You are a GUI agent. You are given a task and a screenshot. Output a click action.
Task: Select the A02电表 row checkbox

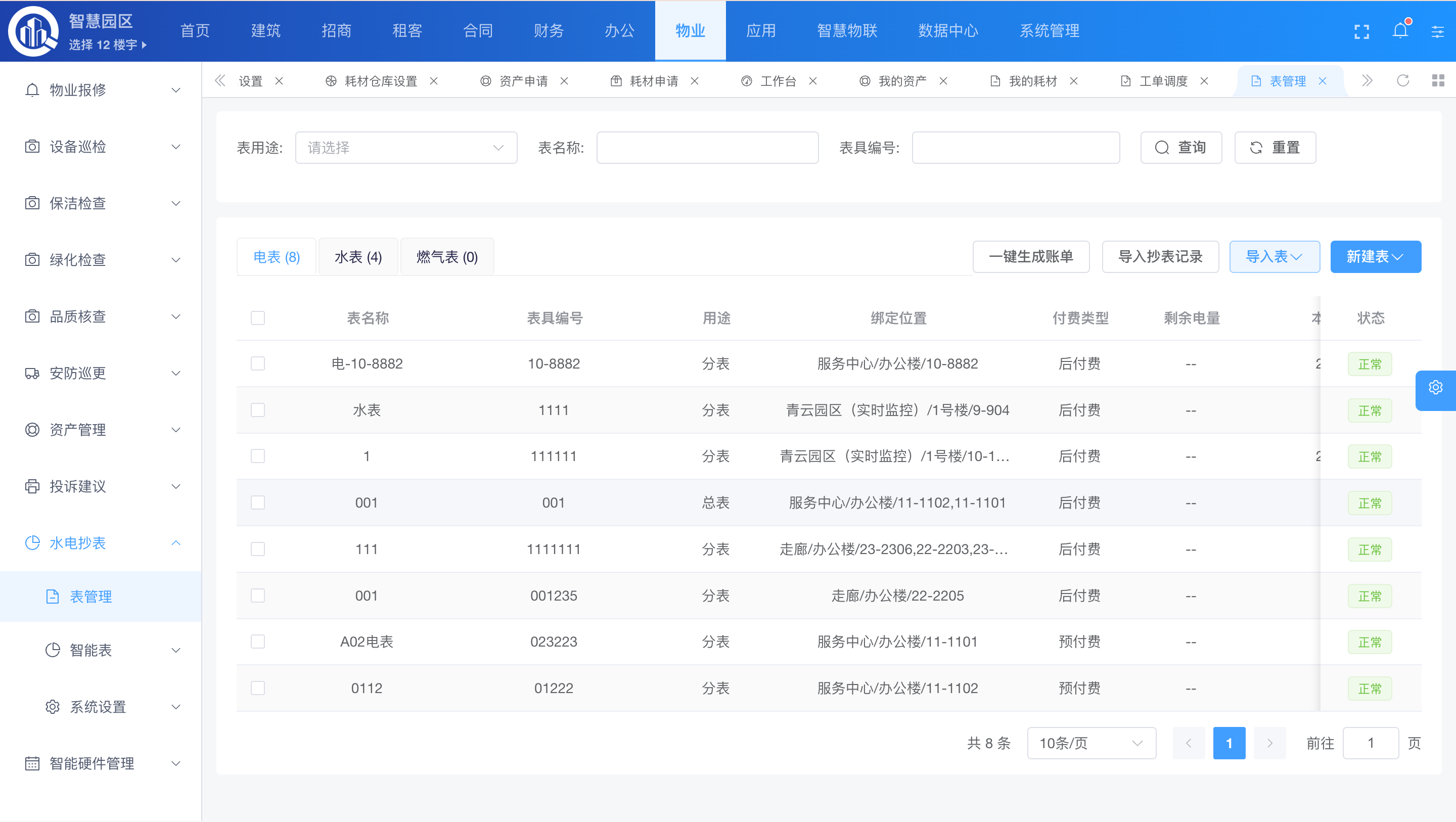coord(258,642)
